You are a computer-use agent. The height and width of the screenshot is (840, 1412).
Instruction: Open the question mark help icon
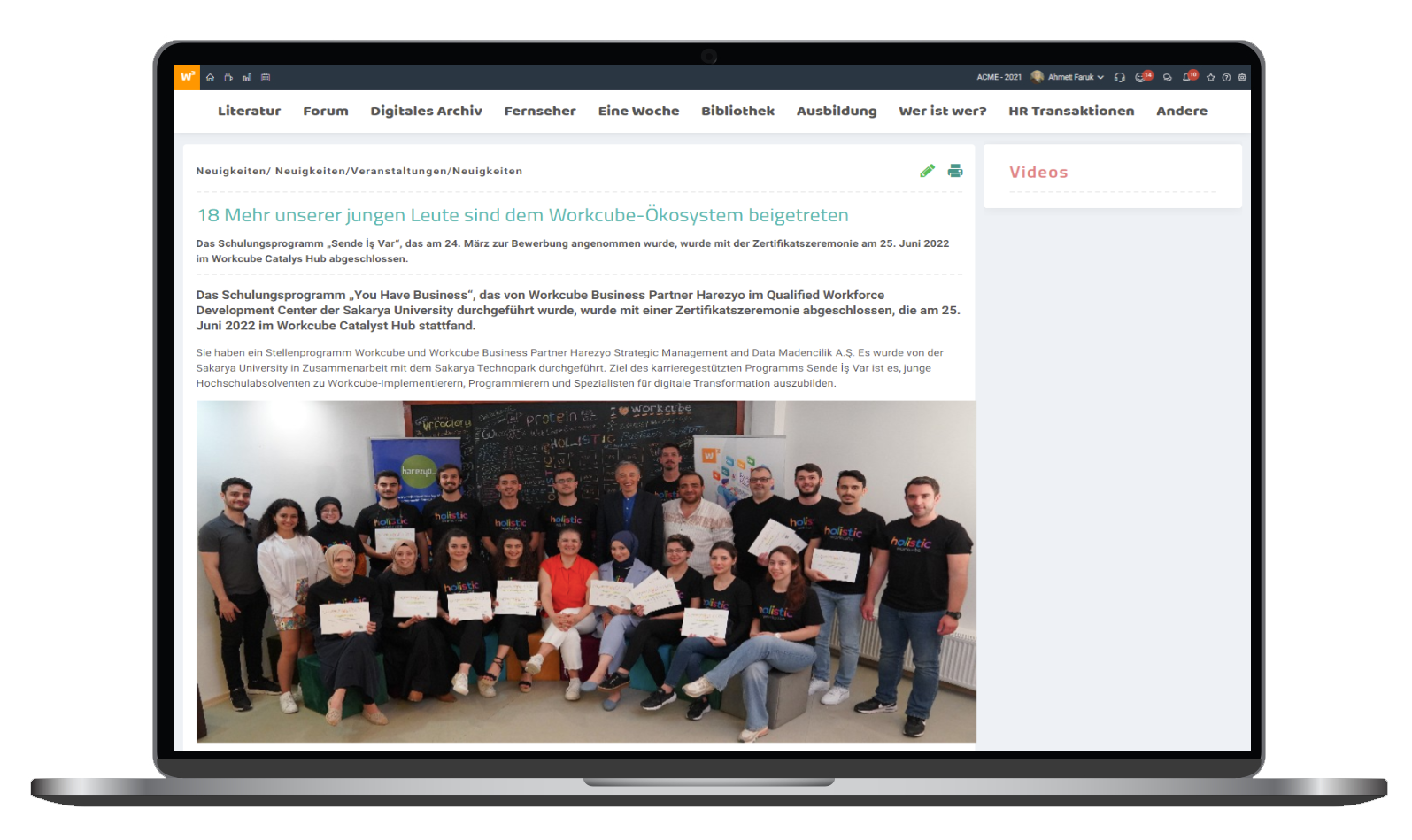1226,77
